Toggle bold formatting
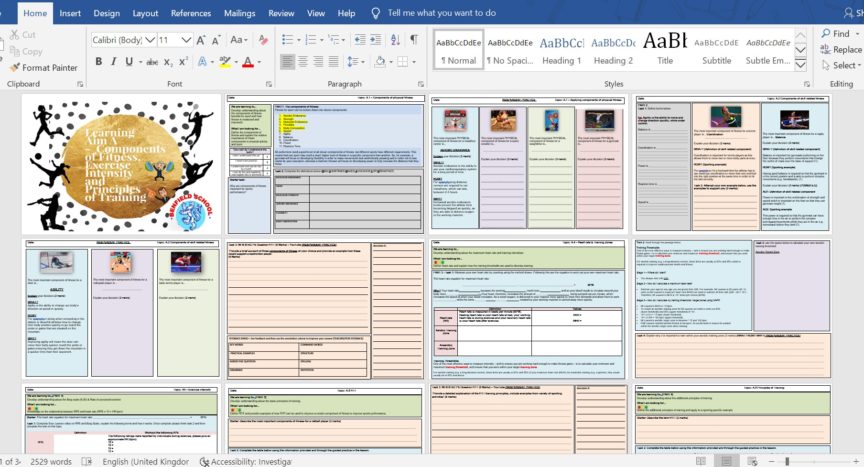The height and width of the screenshot is (467, 864). 99,62
